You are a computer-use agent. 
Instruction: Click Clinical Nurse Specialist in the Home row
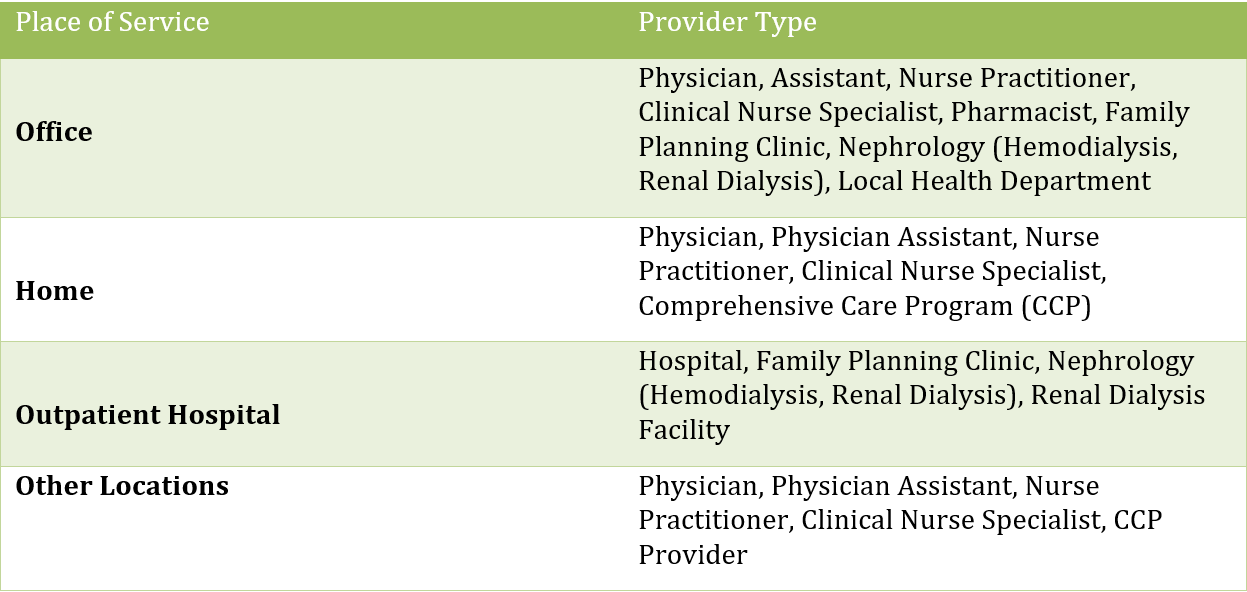click(950, 272)
